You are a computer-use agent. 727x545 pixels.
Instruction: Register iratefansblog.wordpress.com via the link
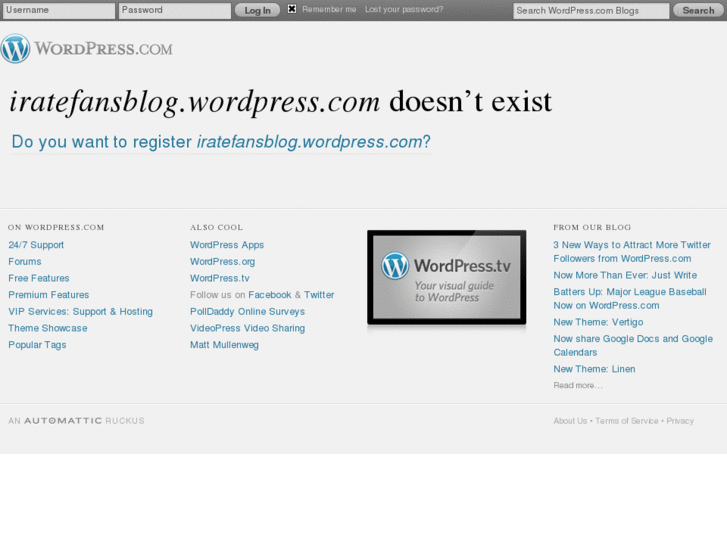(x=221, y=142)
